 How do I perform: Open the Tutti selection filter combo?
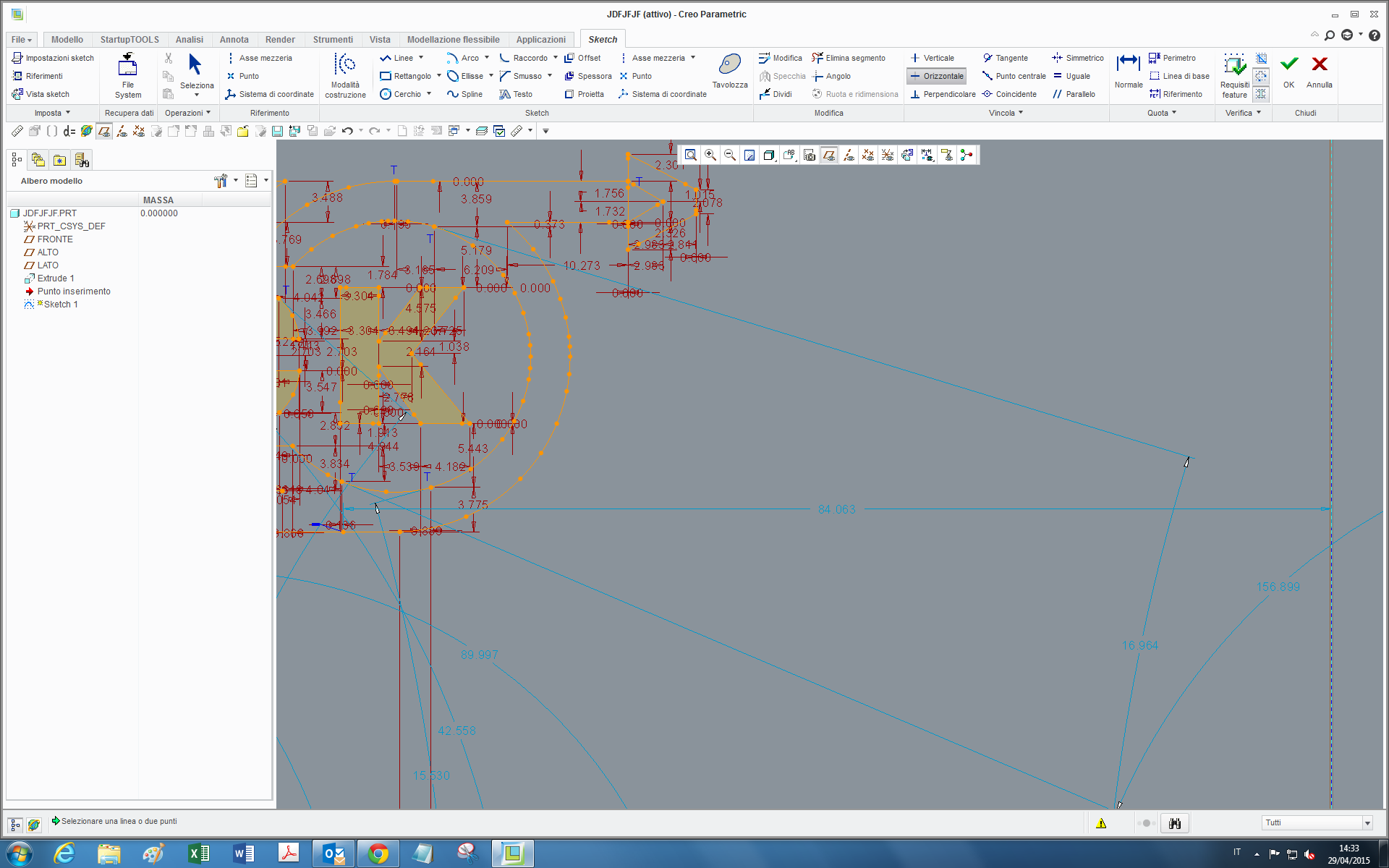click(1317, 823)
